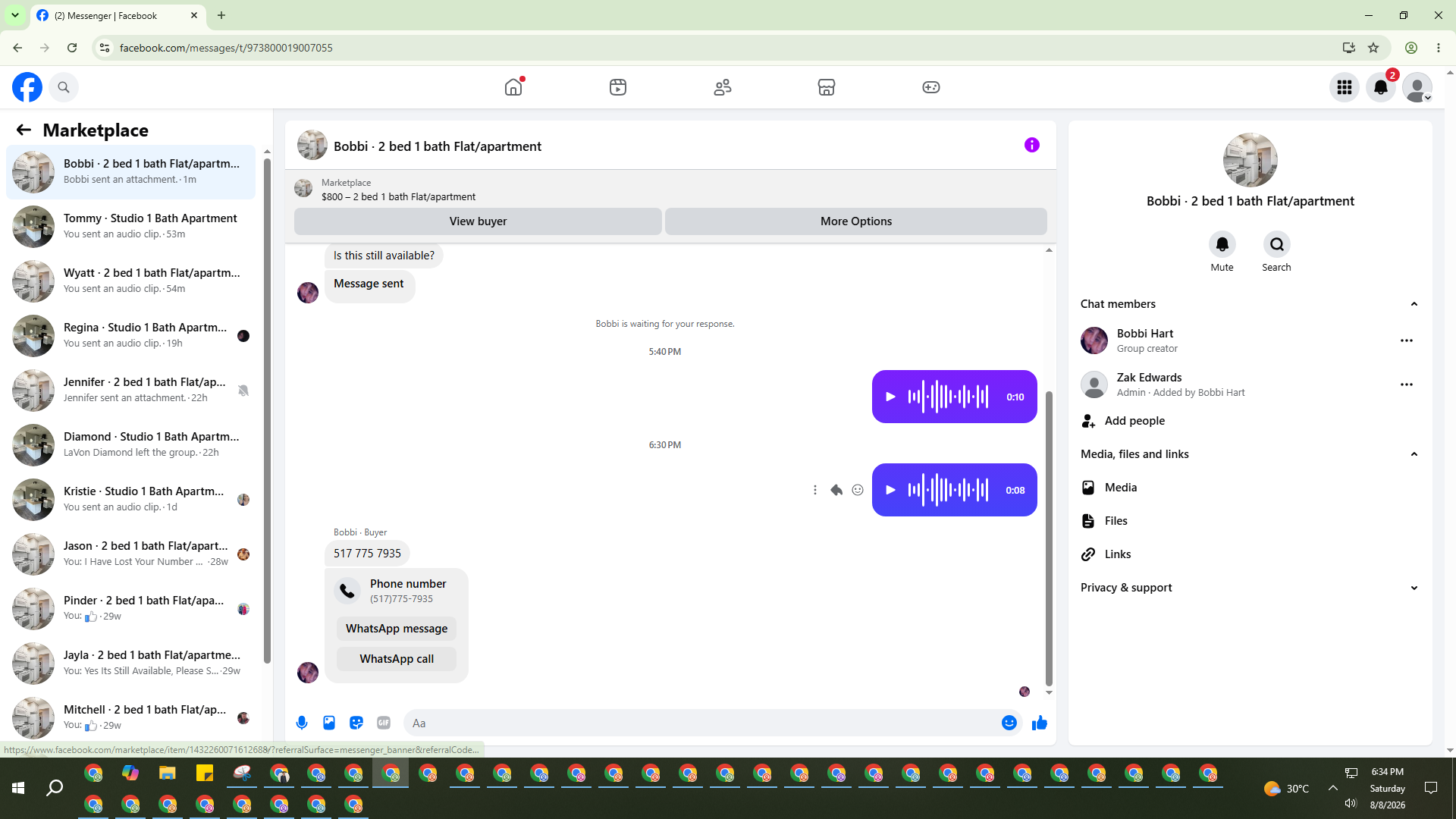Screen dimensions: 1456x819
Task: Play the 0:10 audio clip
Action: 891,397
